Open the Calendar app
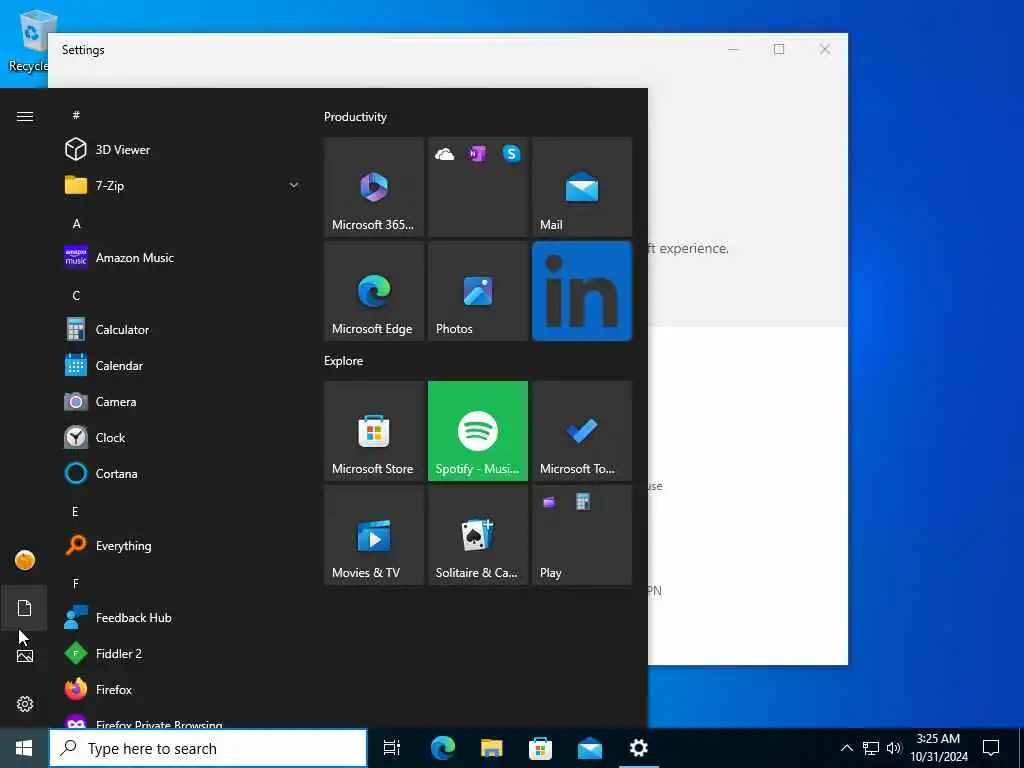 coord(182,365)
